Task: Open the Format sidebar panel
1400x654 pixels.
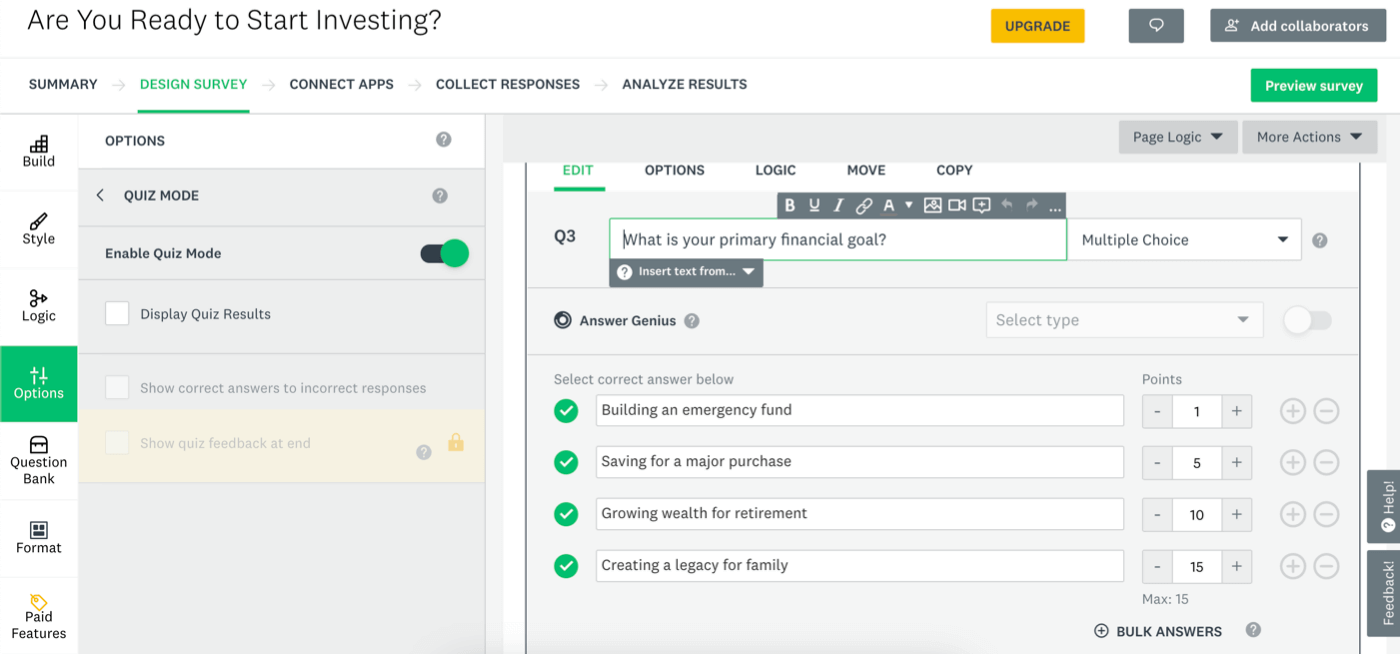Action: click(x=38, y=538)
